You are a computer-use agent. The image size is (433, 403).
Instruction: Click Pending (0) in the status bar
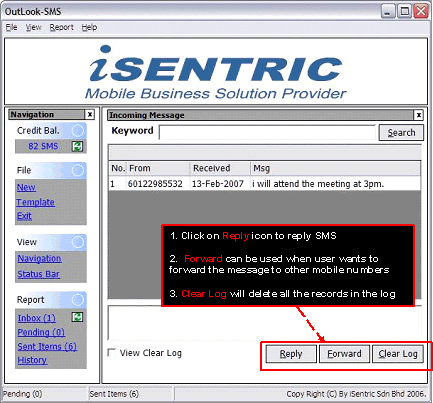coord(22,394)
